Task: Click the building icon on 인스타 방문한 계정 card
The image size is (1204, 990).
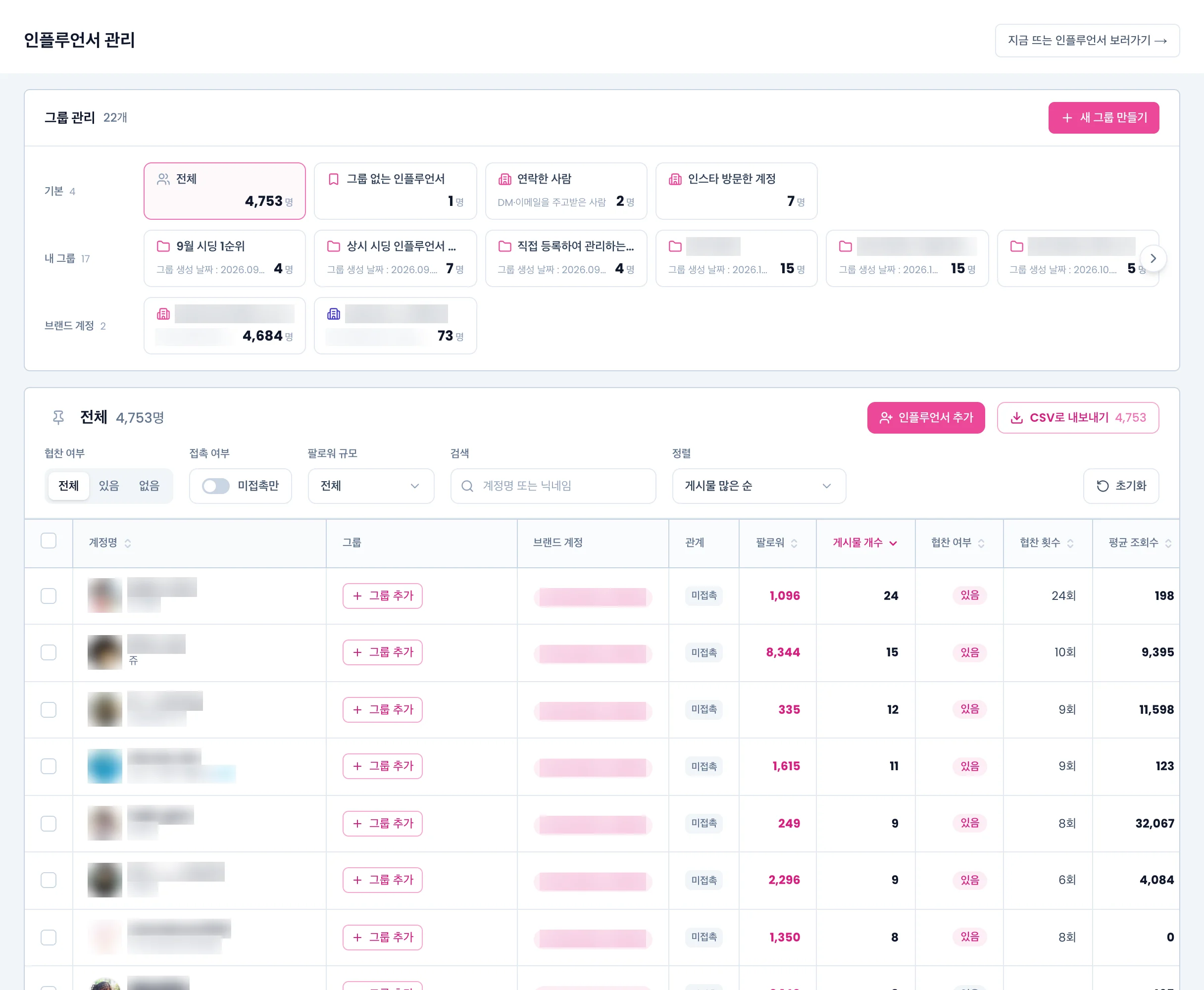Action: 675,179
